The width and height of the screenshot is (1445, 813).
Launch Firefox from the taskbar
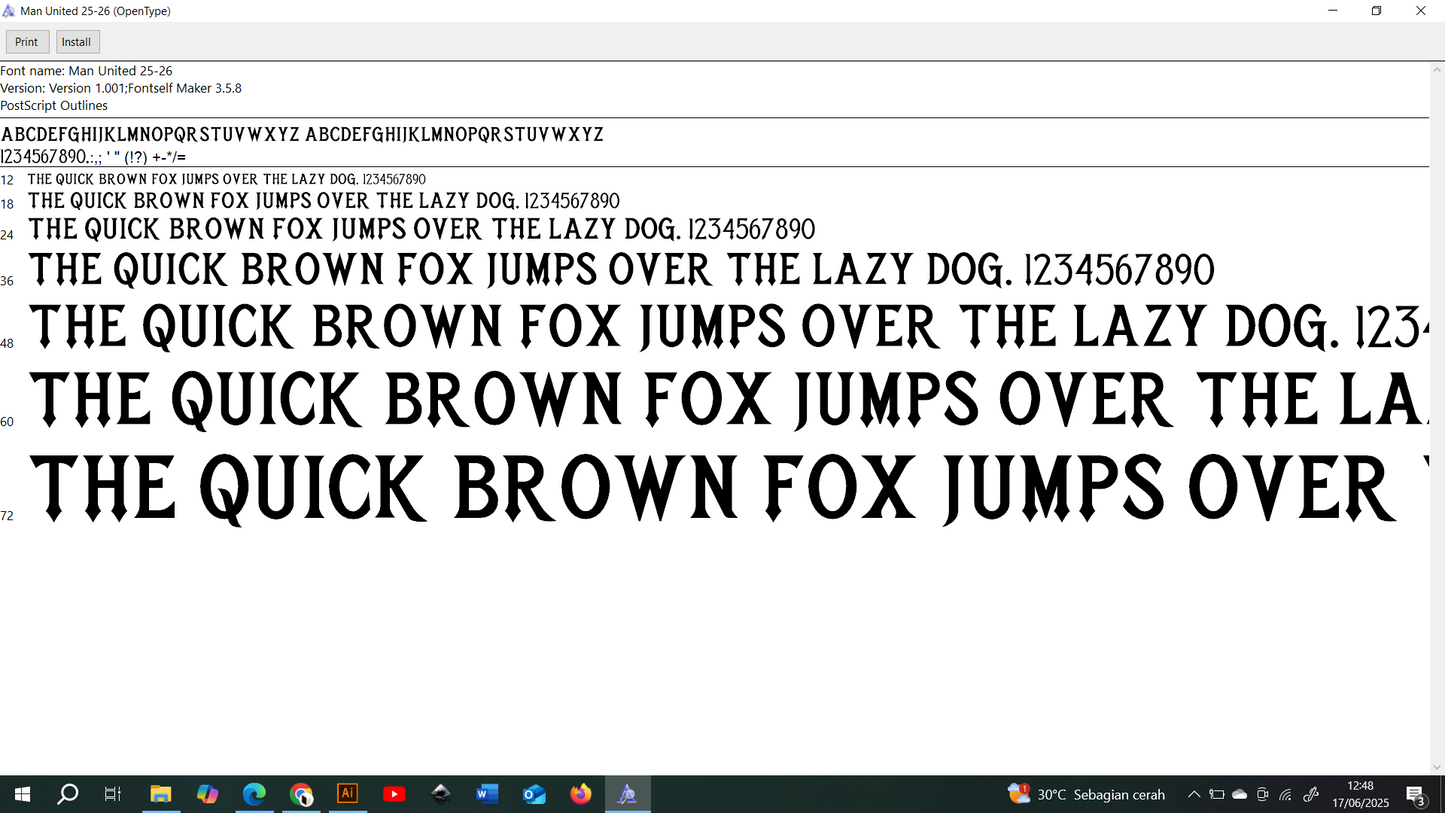point(580,794)
